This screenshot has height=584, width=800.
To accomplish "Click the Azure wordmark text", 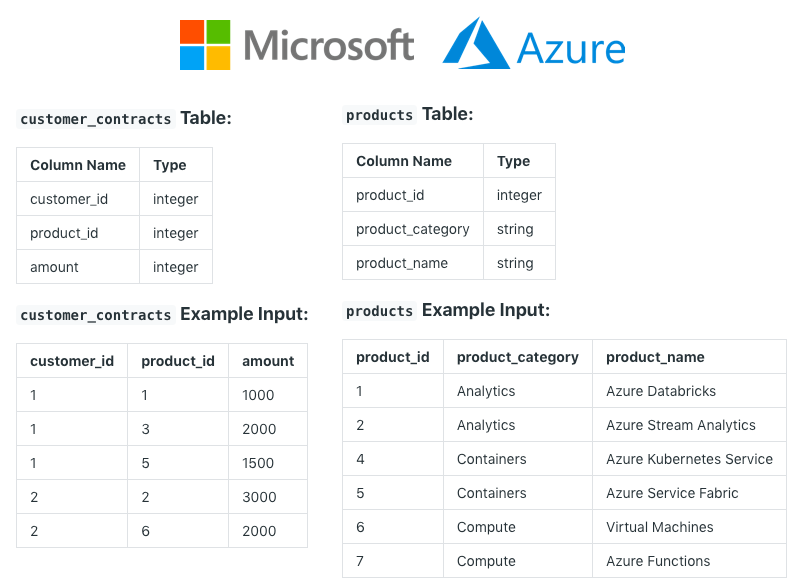I will 571,48.
